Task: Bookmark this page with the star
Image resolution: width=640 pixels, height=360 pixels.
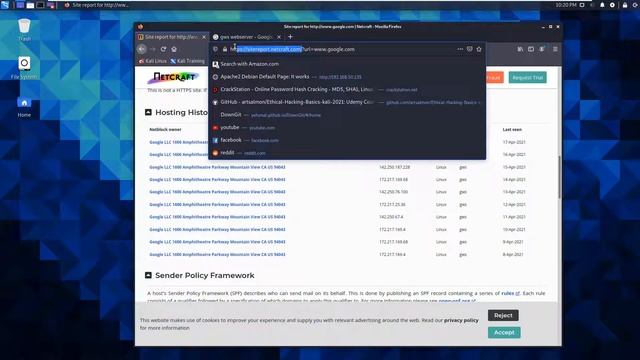Action: 479,49
